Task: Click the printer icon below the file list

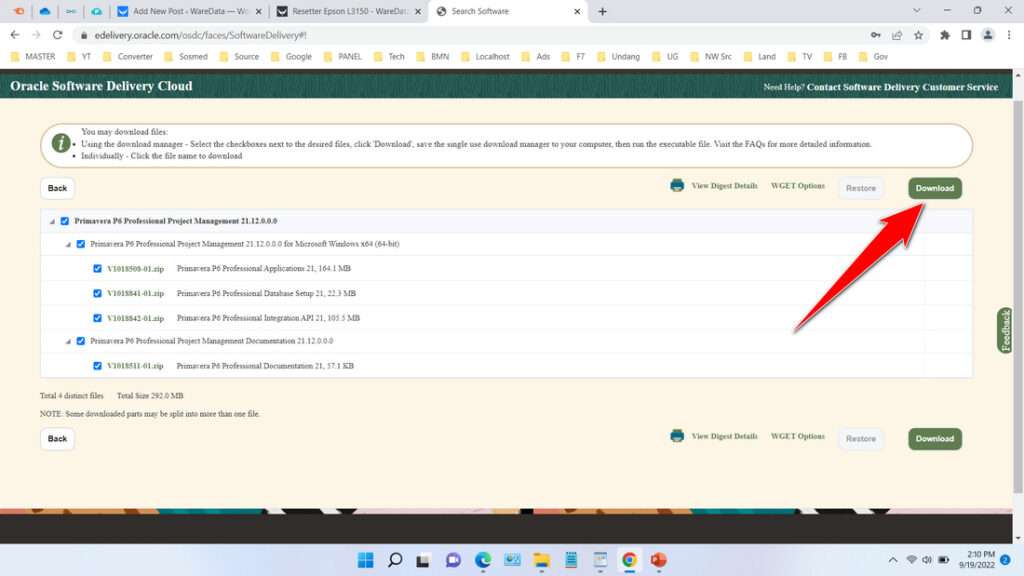Action: [x=677, y=436]
